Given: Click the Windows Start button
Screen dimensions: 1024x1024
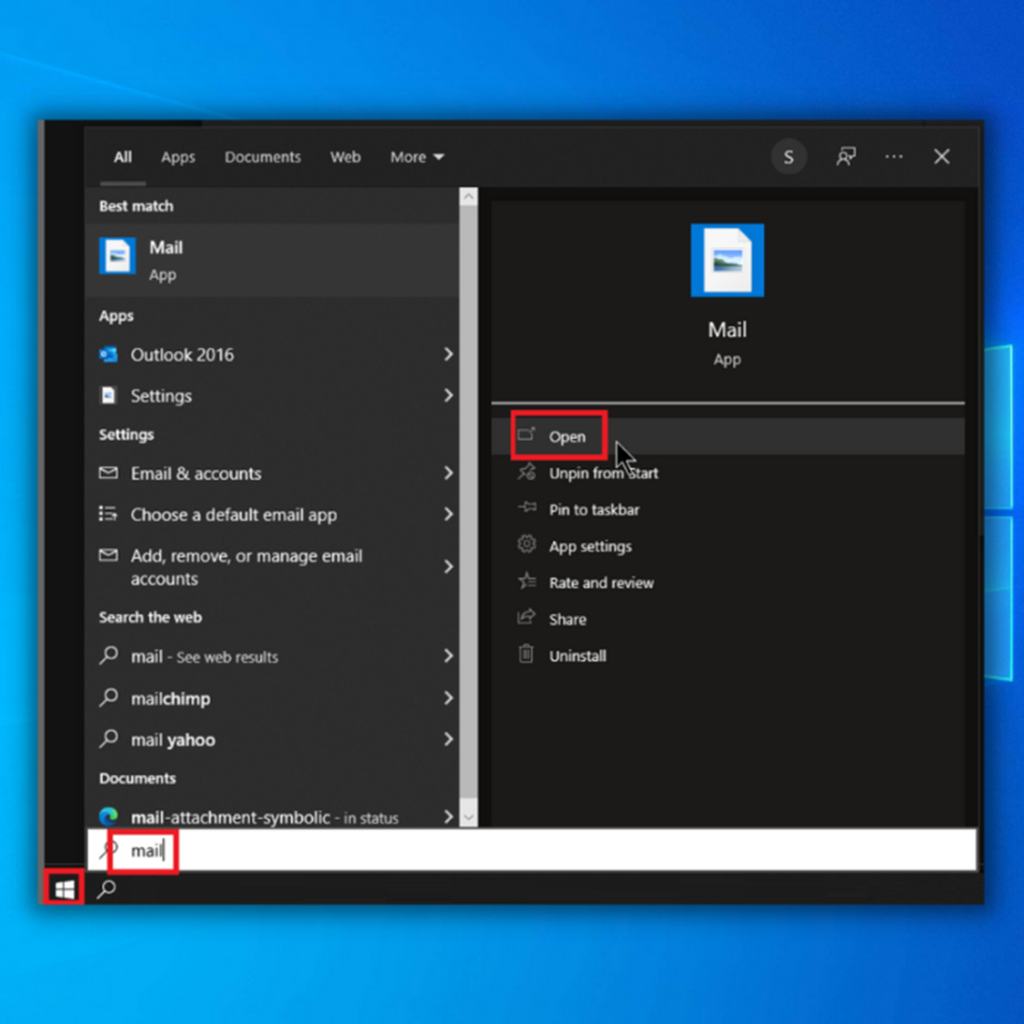Looking at the screenshot, I should pos(64,888).
